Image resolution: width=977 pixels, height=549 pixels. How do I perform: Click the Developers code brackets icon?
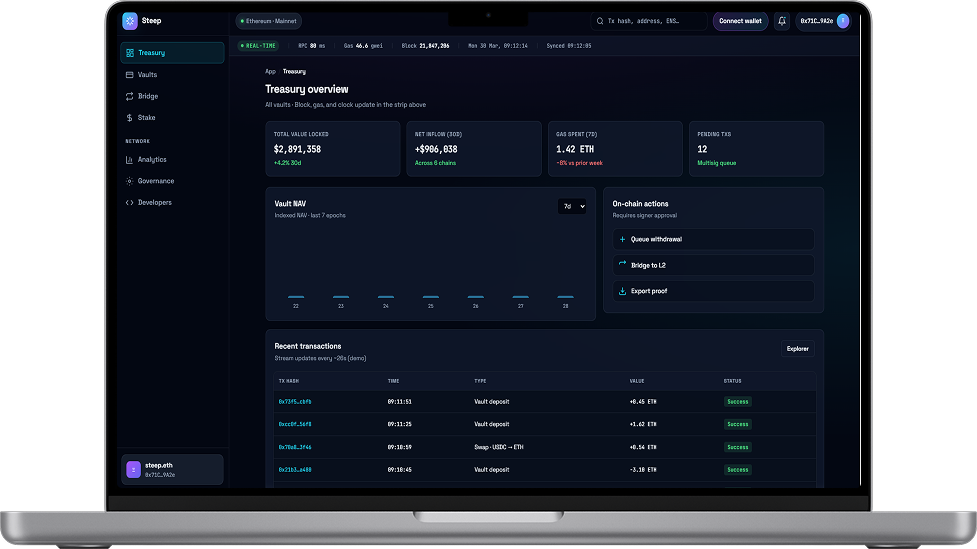tap(129, 203)
